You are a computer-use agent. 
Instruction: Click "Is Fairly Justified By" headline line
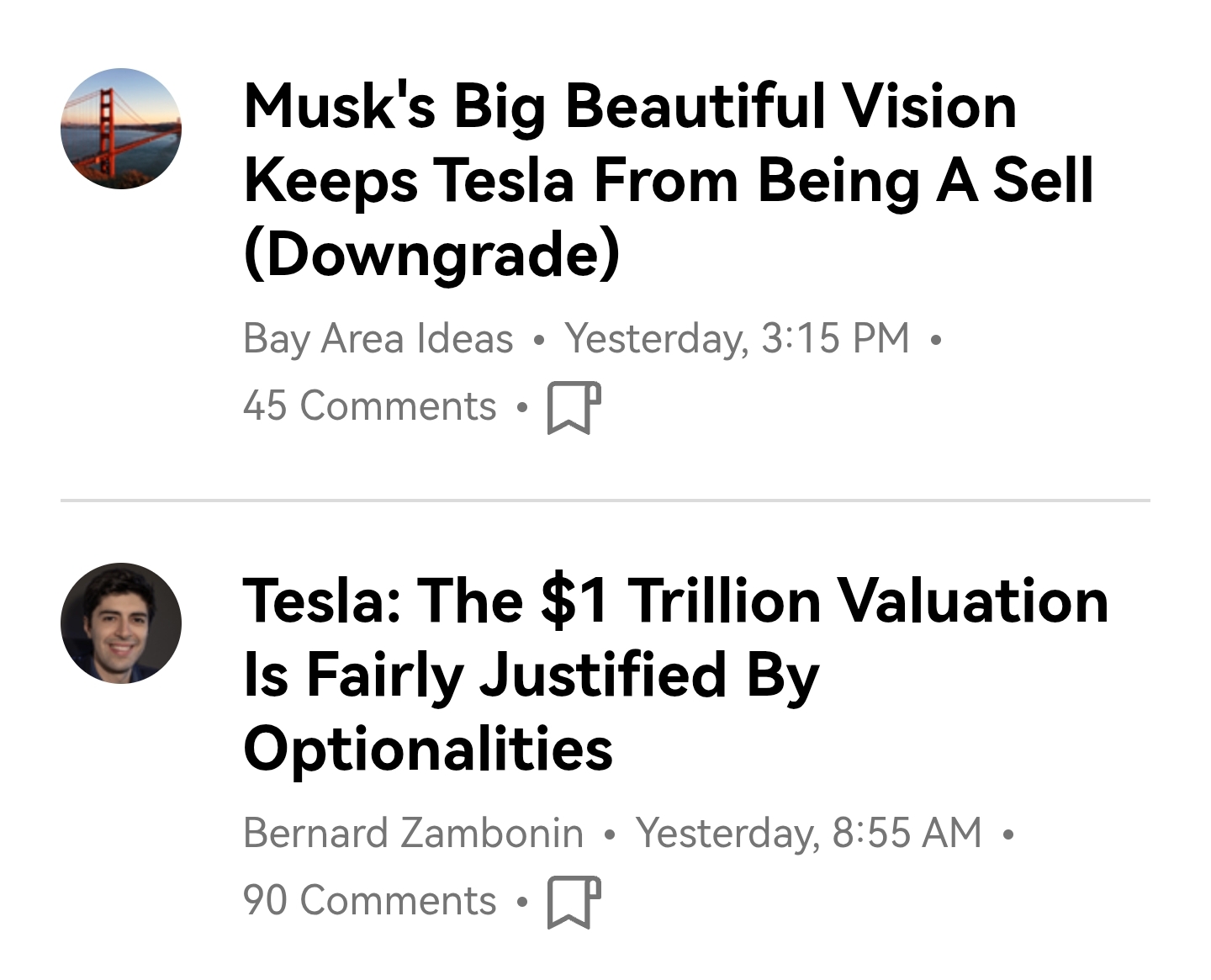[530, 675]
